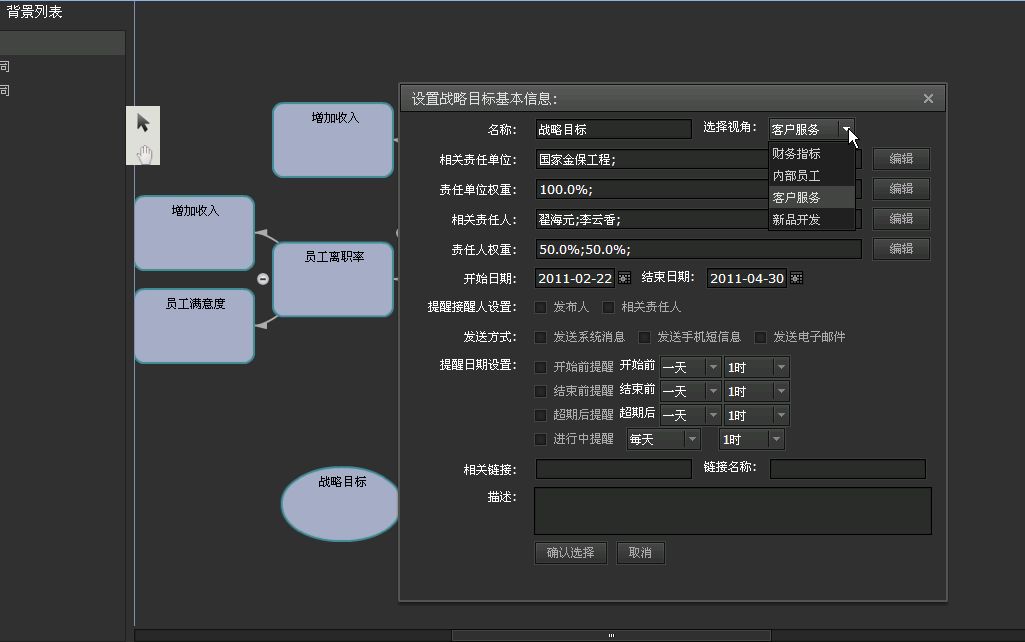Check the 发布人 reminder recipient box

click(541, 307)
